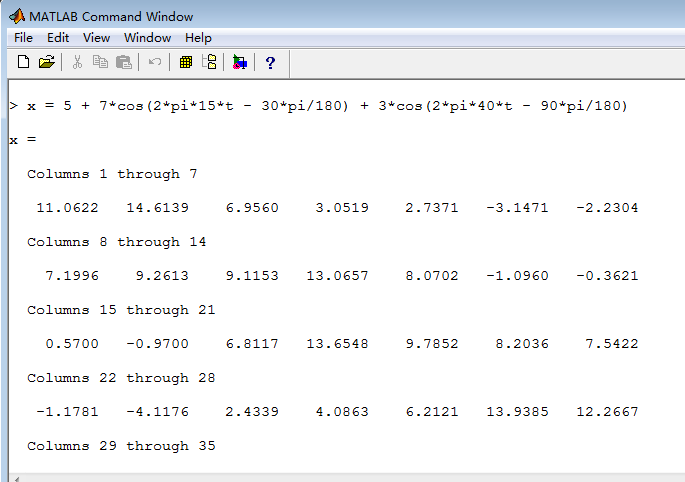Click 'Columns 1 through 7' heading

(x=112, y=174)
